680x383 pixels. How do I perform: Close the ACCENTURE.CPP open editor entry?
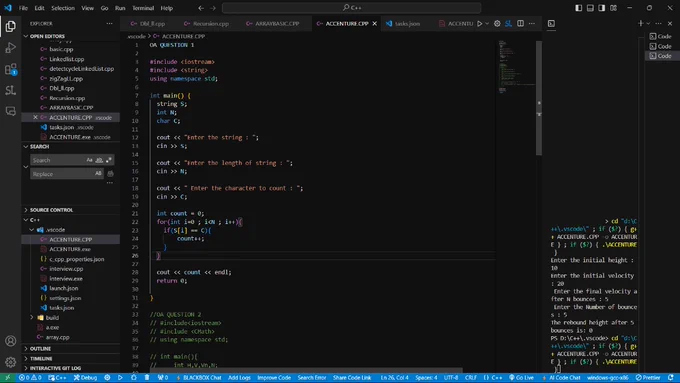pos(36,118)
